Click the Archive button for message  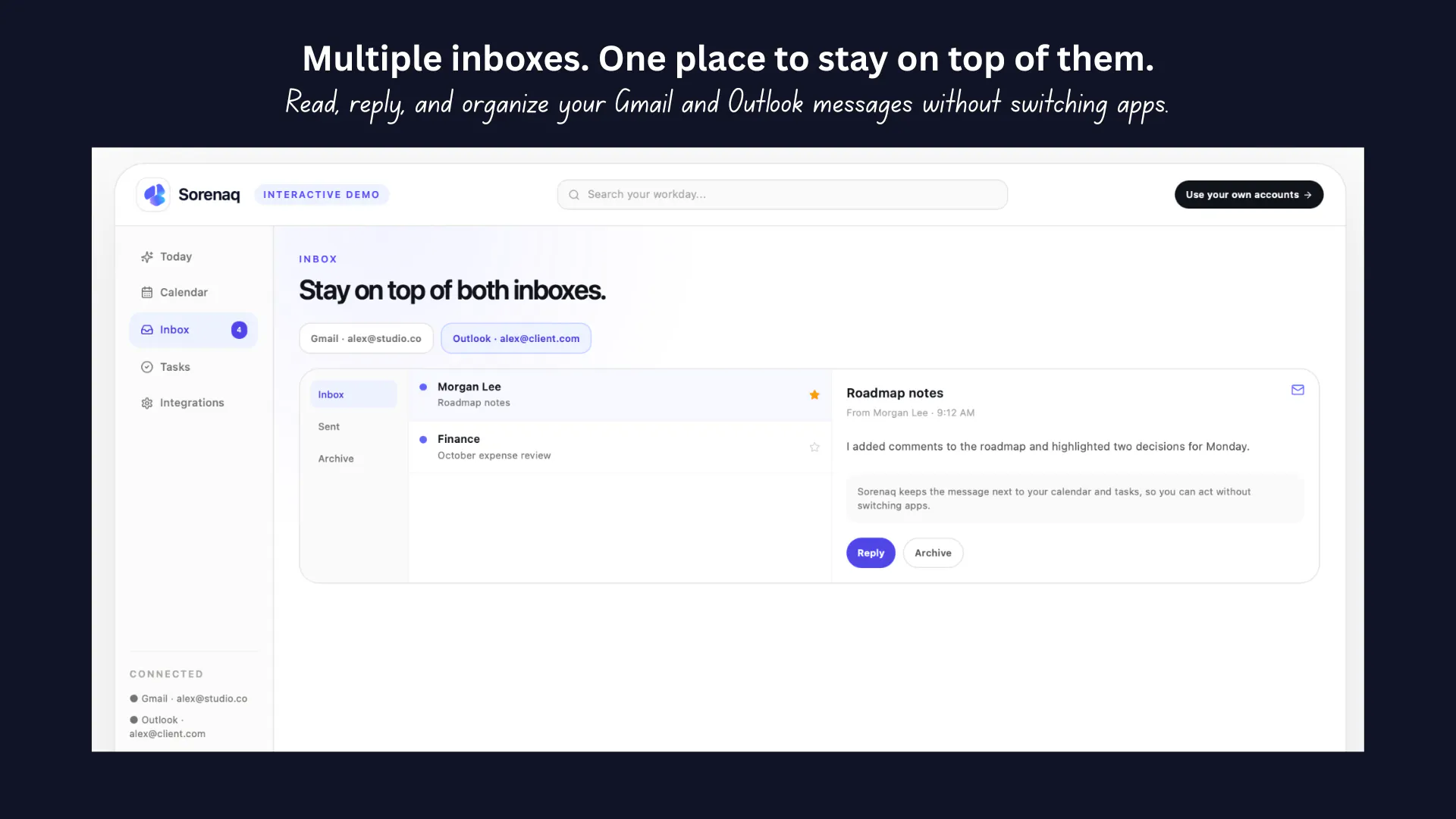pyautogui.click(x=933, y=553)
